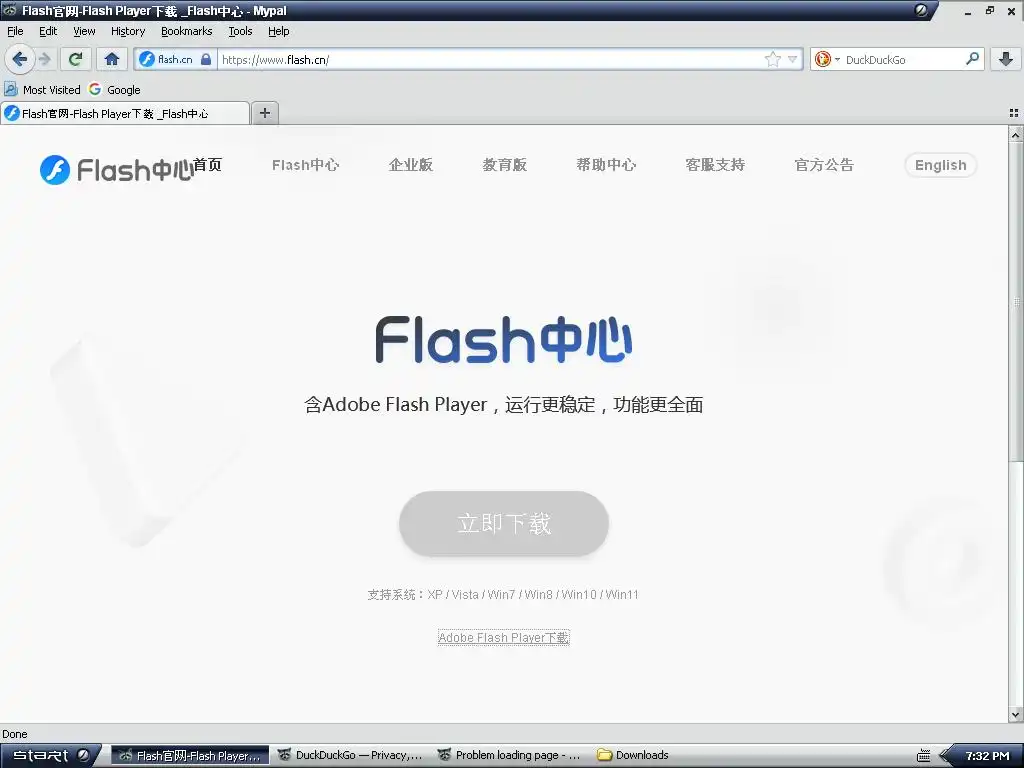Click the Flash官网 taskbar button

(x=190, y=756)
